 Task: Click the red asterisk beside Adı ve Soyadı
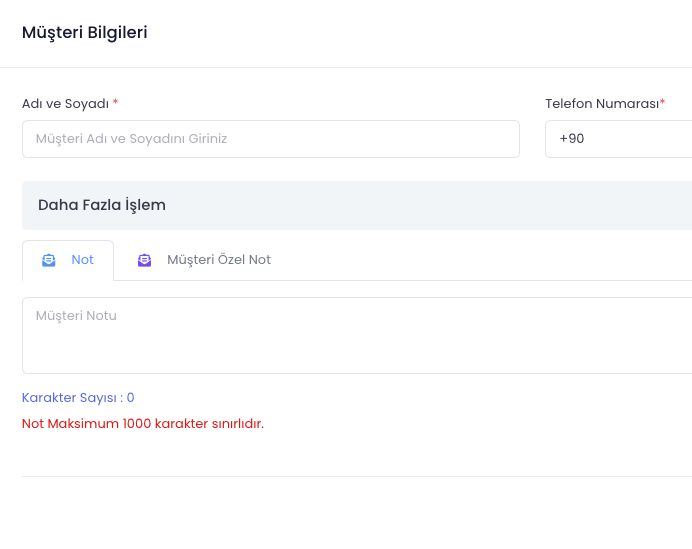[115, 103]
